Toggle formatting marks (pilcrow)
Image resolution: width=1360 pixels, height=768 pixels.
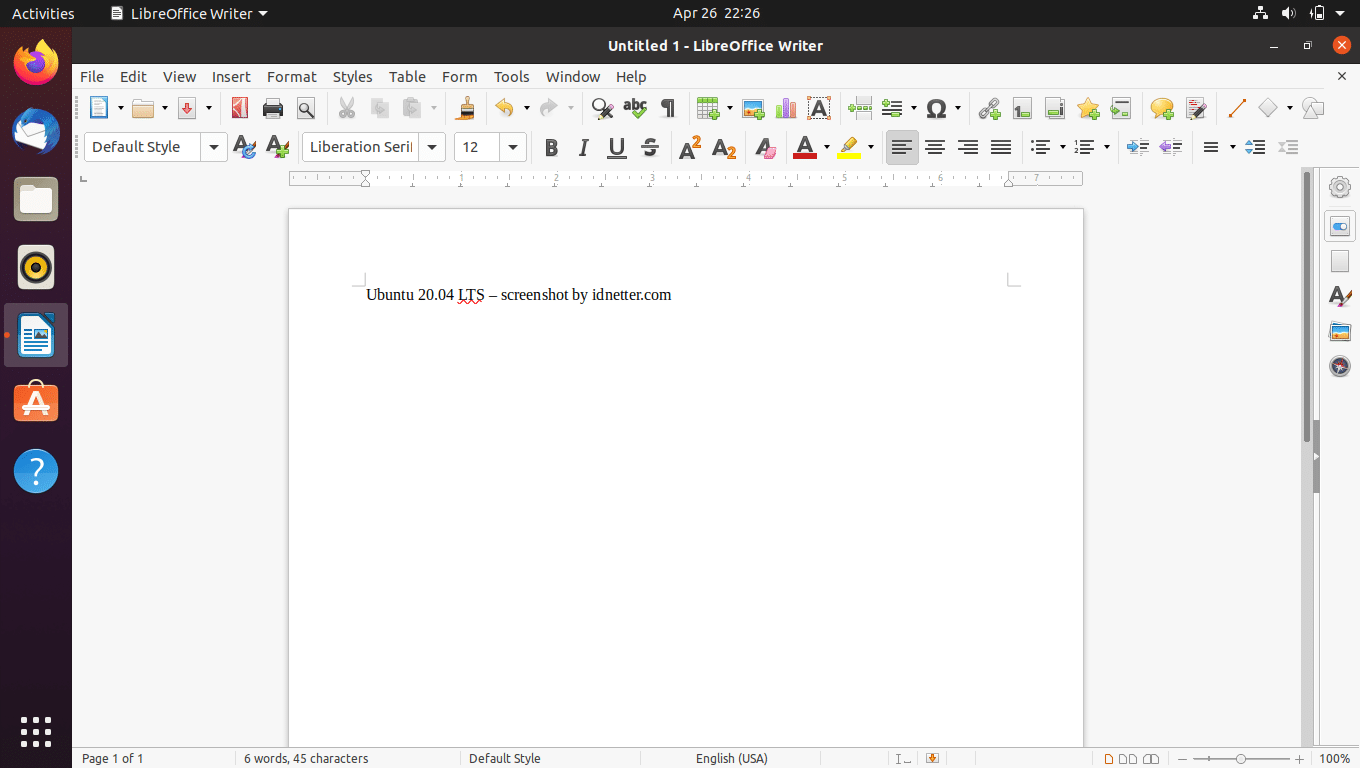point(668,108)
